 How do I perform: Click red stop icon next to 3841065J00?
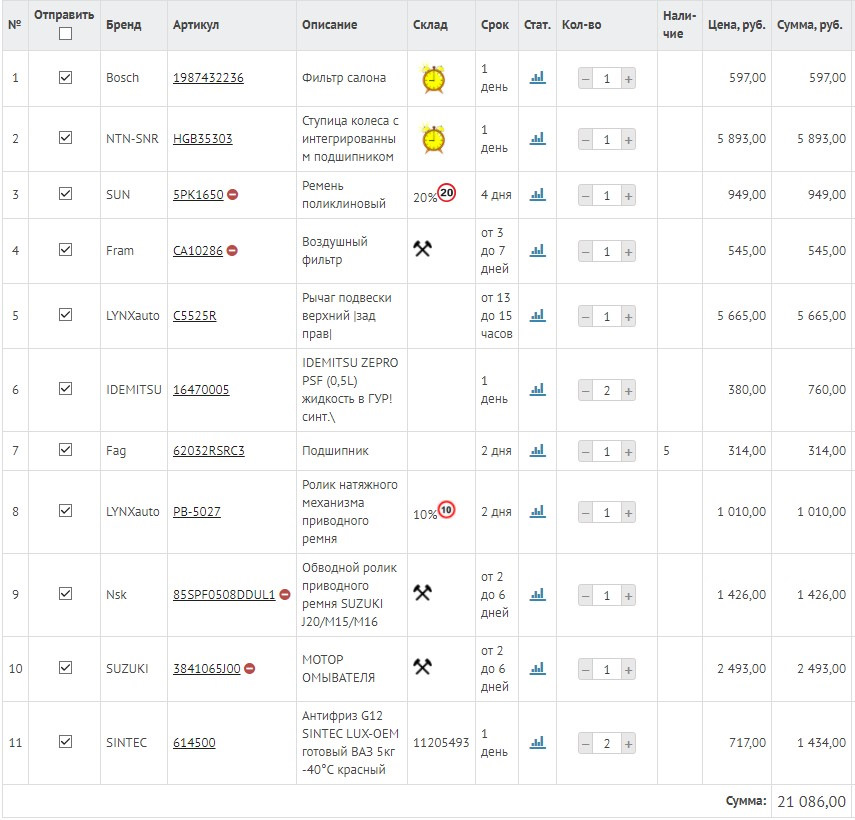[x=250, y=668]
